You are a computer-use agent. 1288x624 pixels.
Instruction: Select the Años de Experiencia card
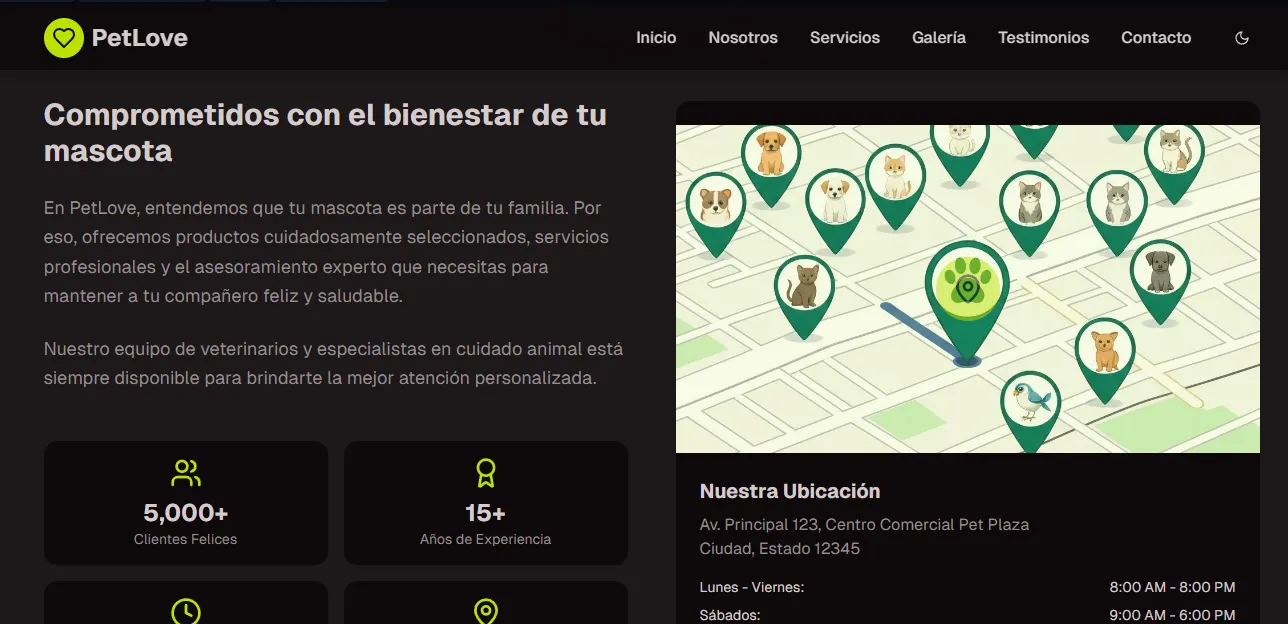[x=486, y=503]
